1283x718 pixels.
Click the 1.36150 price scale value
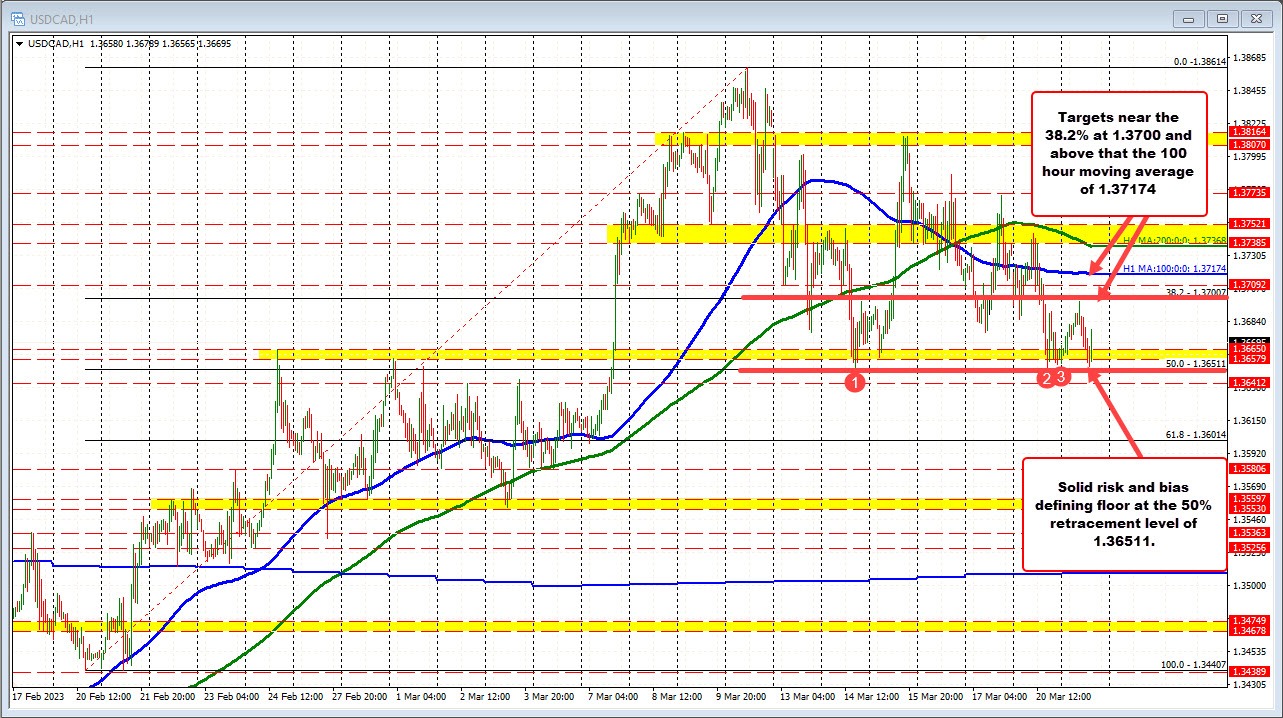coord(1252,420)
